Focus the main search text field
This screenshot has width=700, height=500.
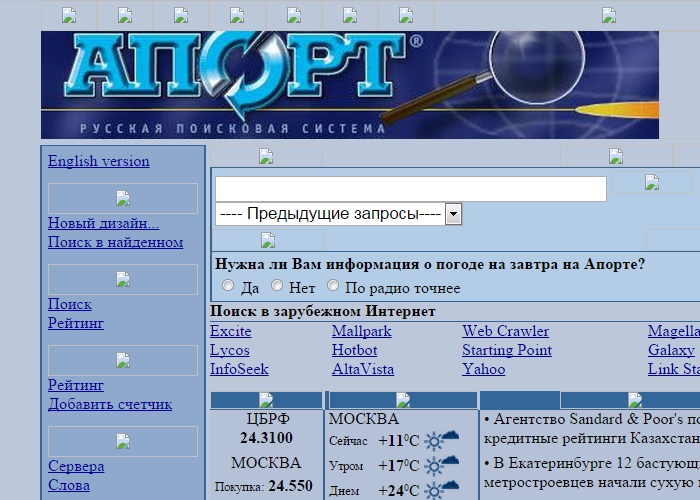[x=410, y=189]
